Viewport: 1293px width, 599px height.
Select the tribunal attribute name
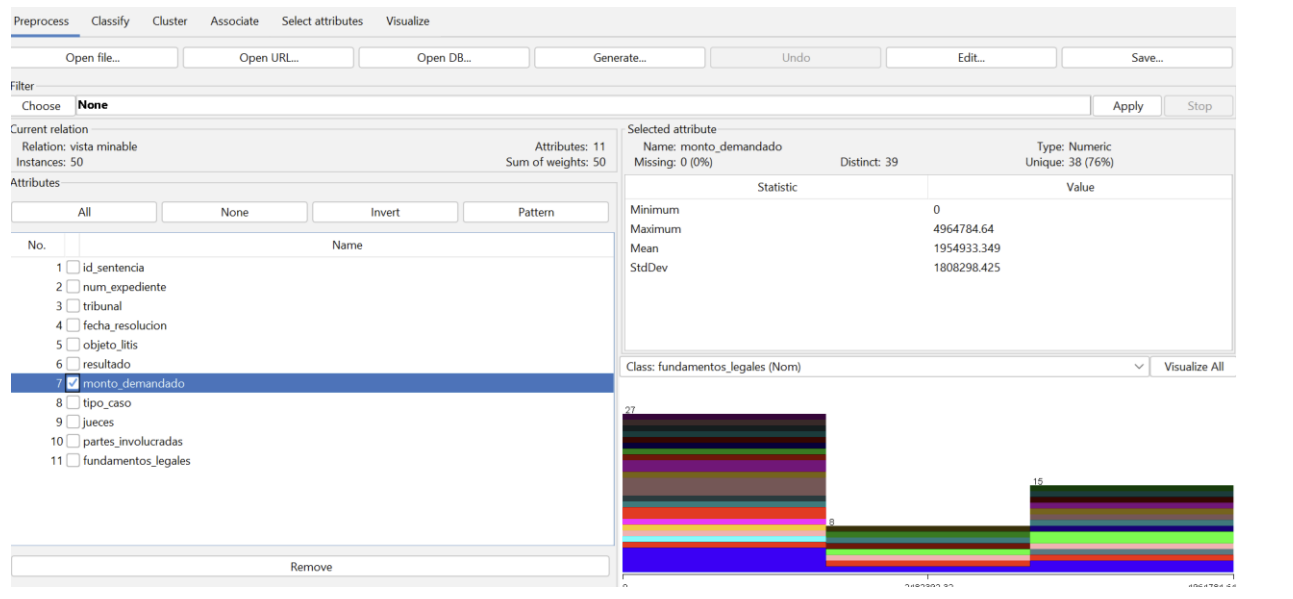(x=101, y=306)
